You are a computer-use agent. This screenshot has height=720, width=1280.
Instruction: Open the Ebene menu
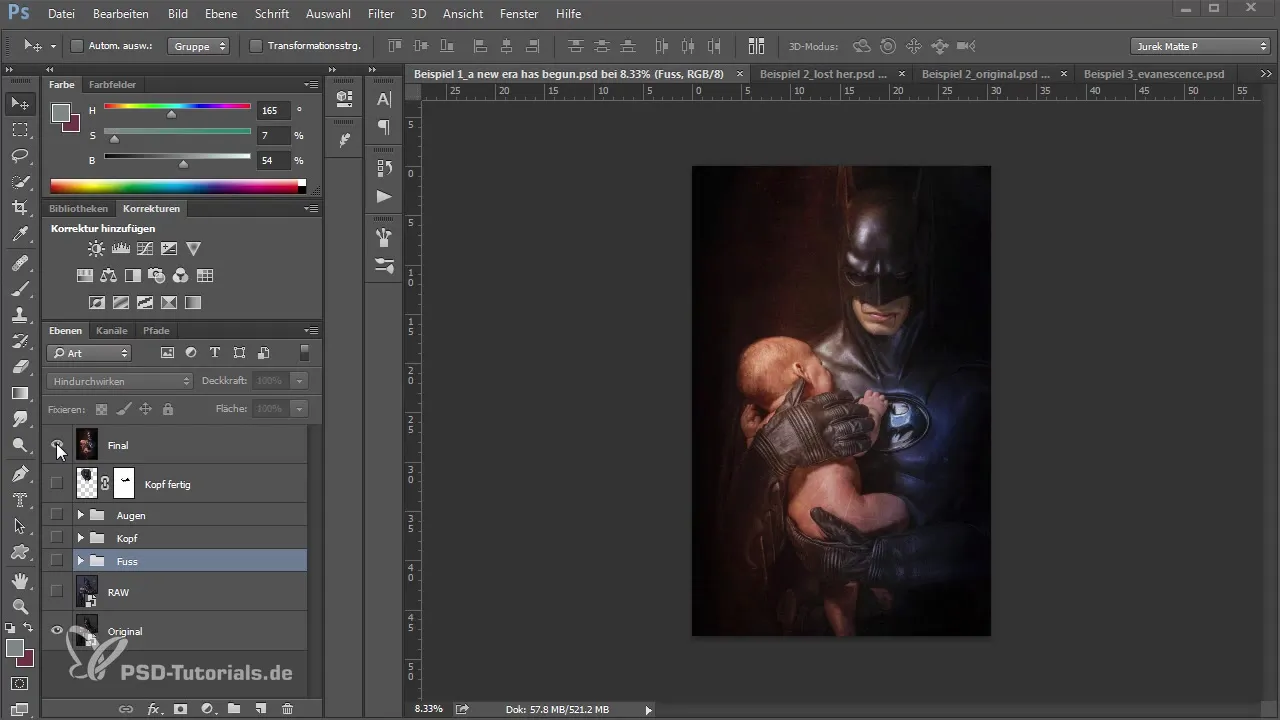pos(221,14)
